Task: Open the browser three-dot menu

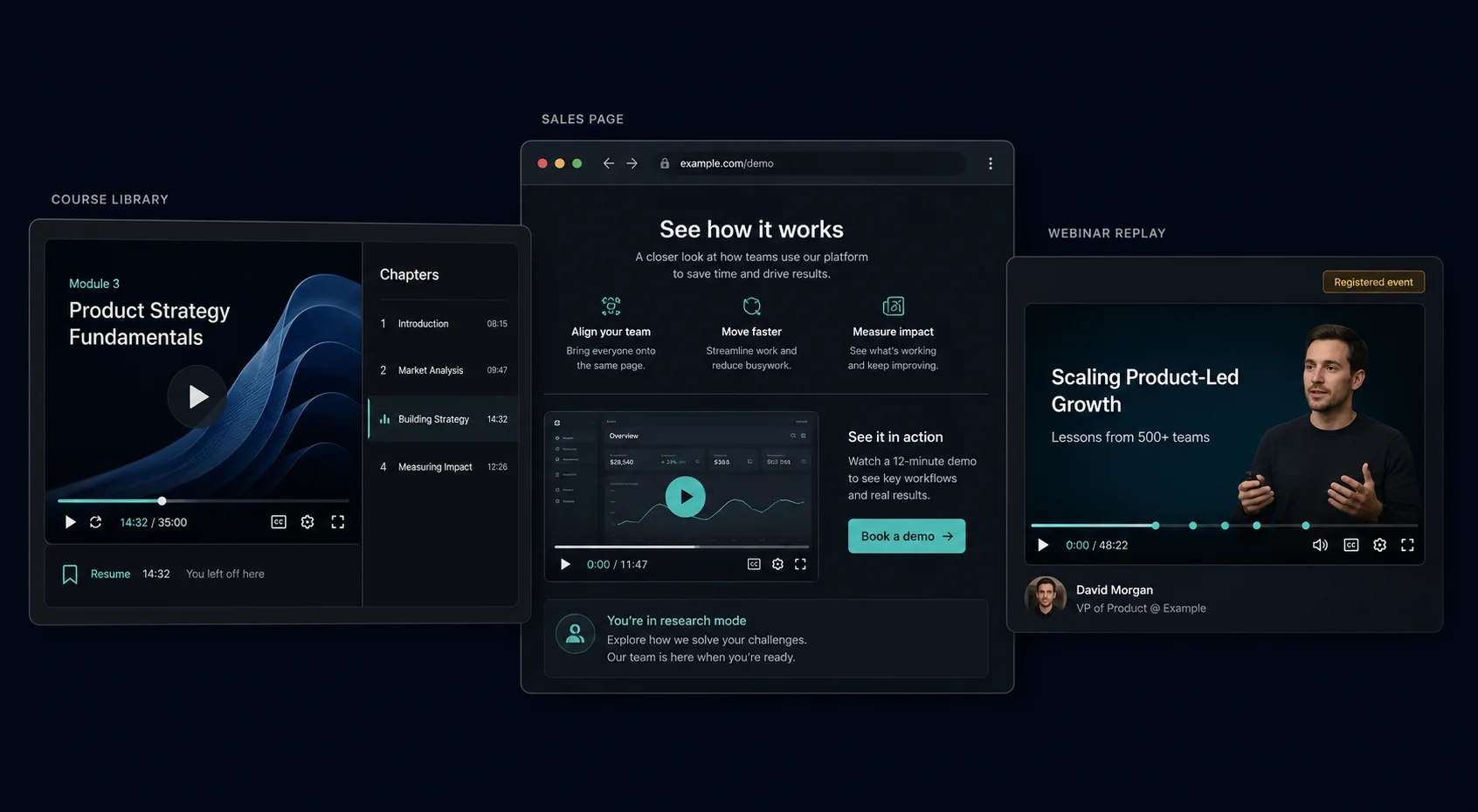Action: click(x=991, y=163)
